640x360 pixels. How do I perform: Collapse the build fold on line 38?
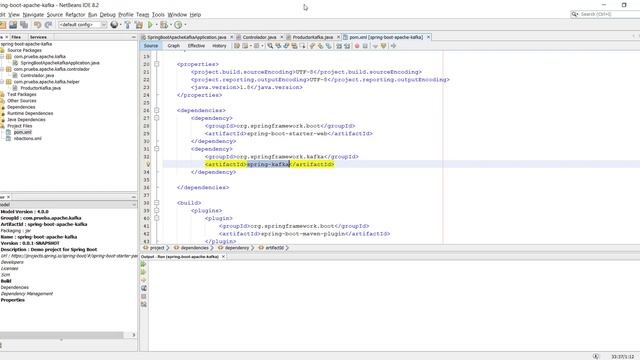click(156, 203)
